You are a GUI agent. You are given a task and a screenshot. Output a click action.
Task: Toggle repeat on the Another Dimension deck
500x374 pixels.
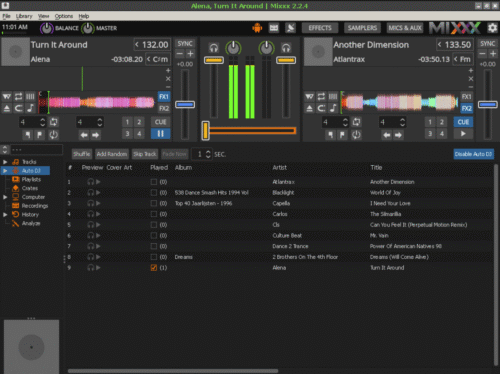(321, 97)
